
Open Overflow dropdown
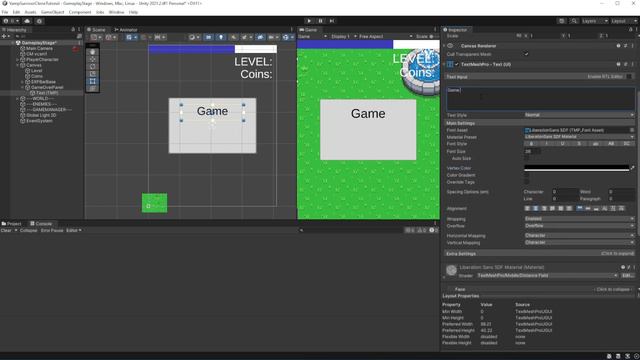pos(579,226)
